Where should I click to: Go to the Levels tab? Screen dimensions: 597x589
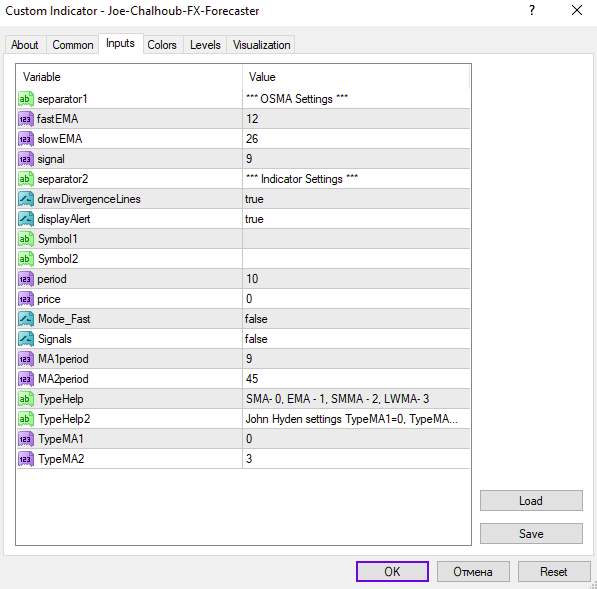click(x=205, y=45)
